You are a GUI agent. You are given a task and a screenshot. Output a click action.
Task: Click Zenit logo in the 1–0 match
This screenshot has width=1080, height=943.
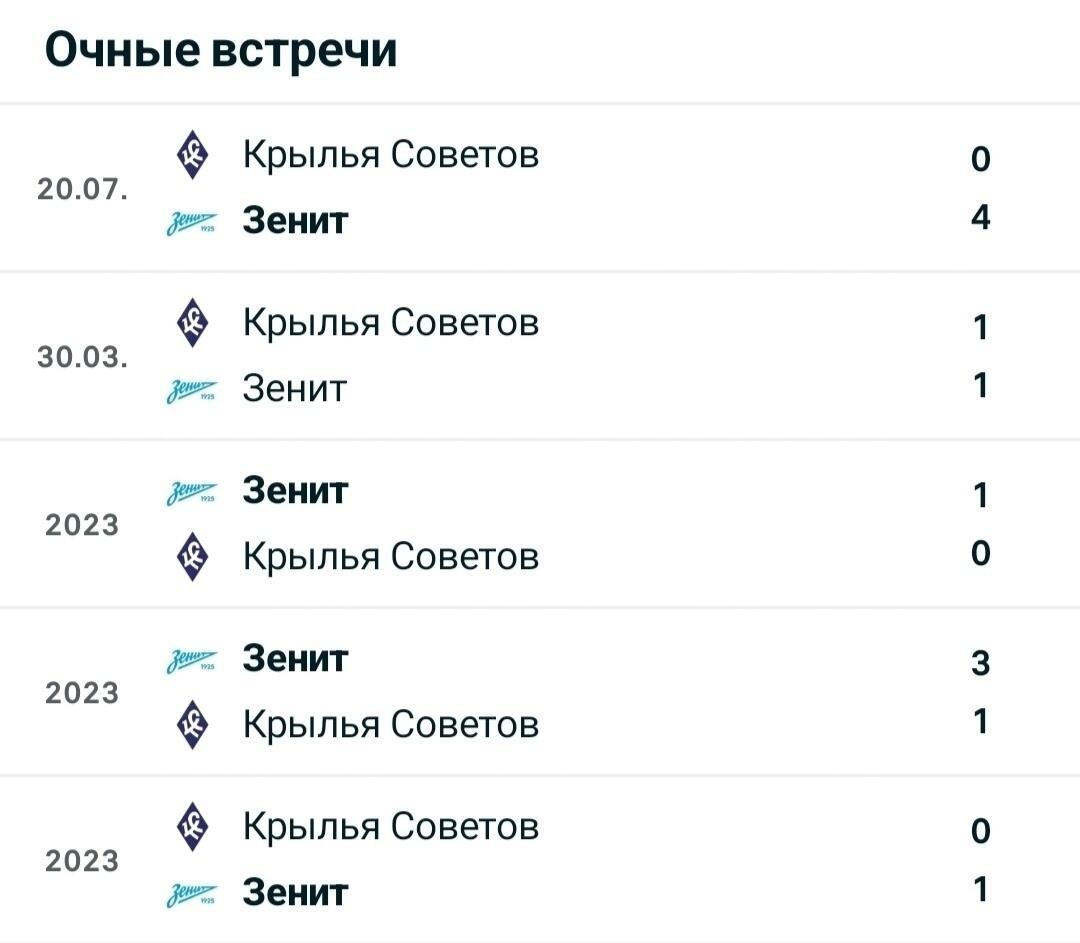[x=192, y=493]
